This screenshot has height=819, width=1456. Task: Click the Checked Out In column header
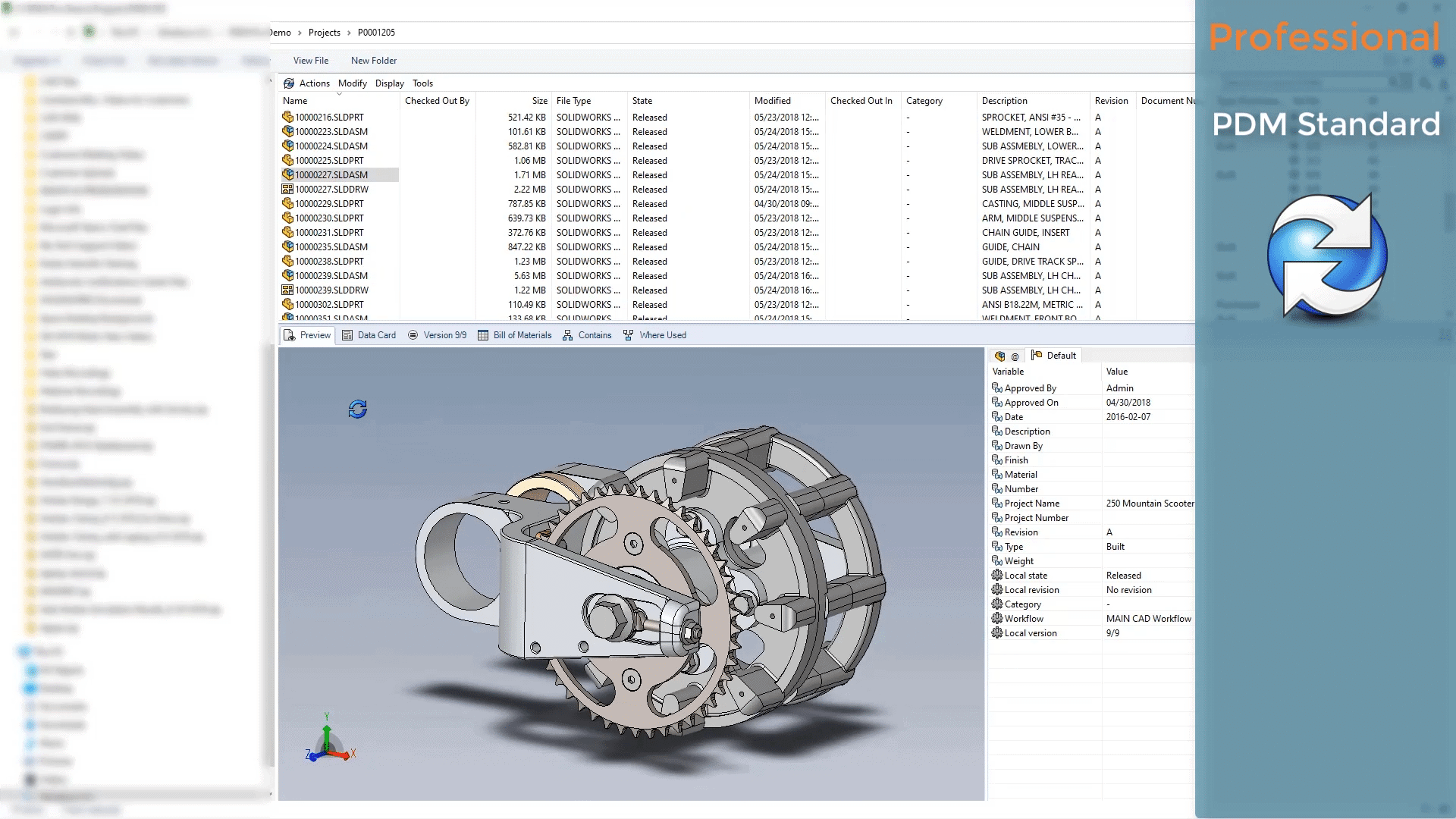point(863,101)
